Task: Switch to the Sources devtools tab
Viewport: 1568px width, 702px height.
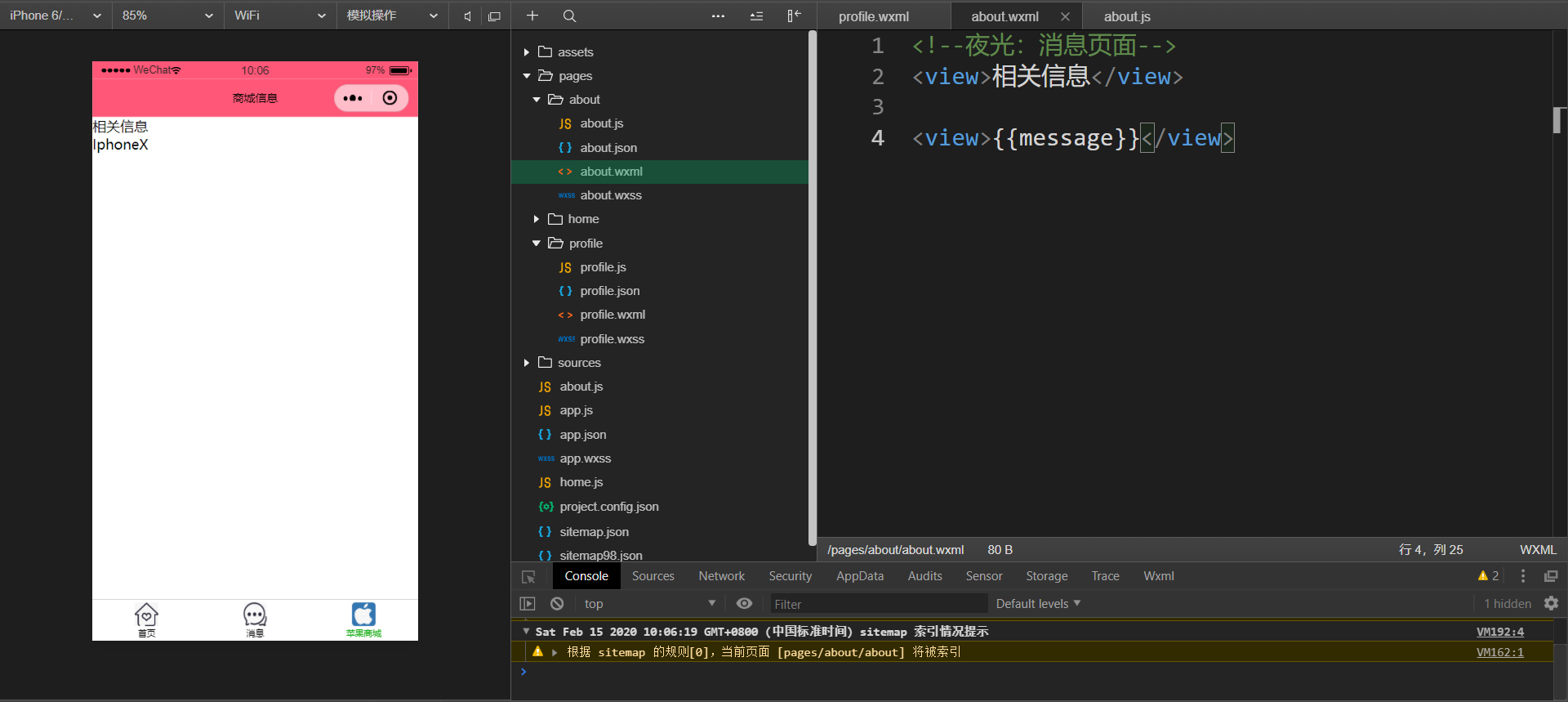Action: [x=653, y=576]
